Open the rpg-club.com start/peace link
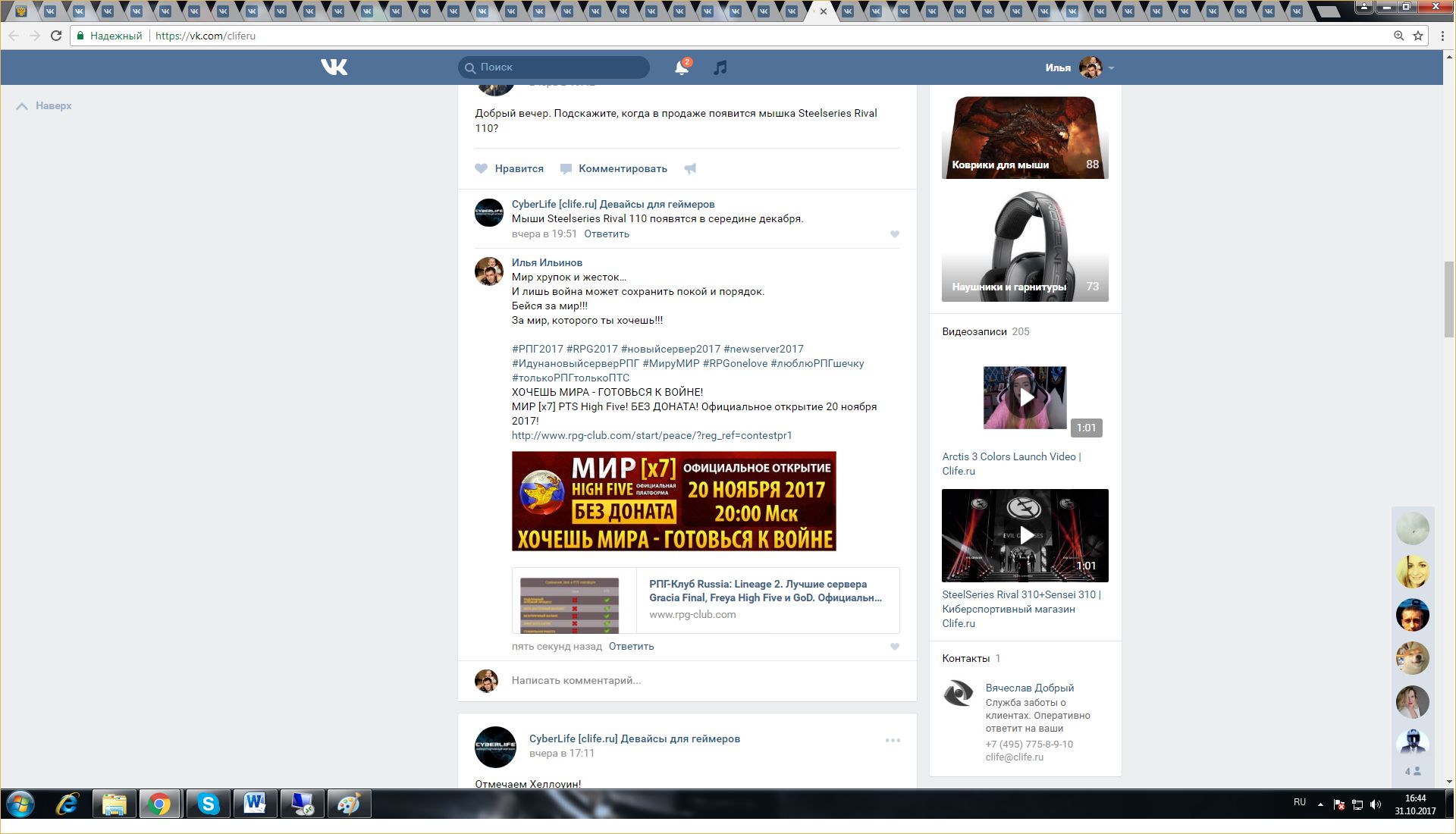The image size is (1456, 834). pos(651,435)
